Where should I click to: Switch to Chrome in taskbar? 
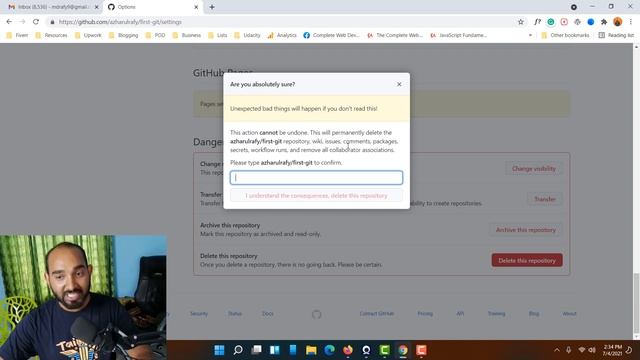pos(403,350)
